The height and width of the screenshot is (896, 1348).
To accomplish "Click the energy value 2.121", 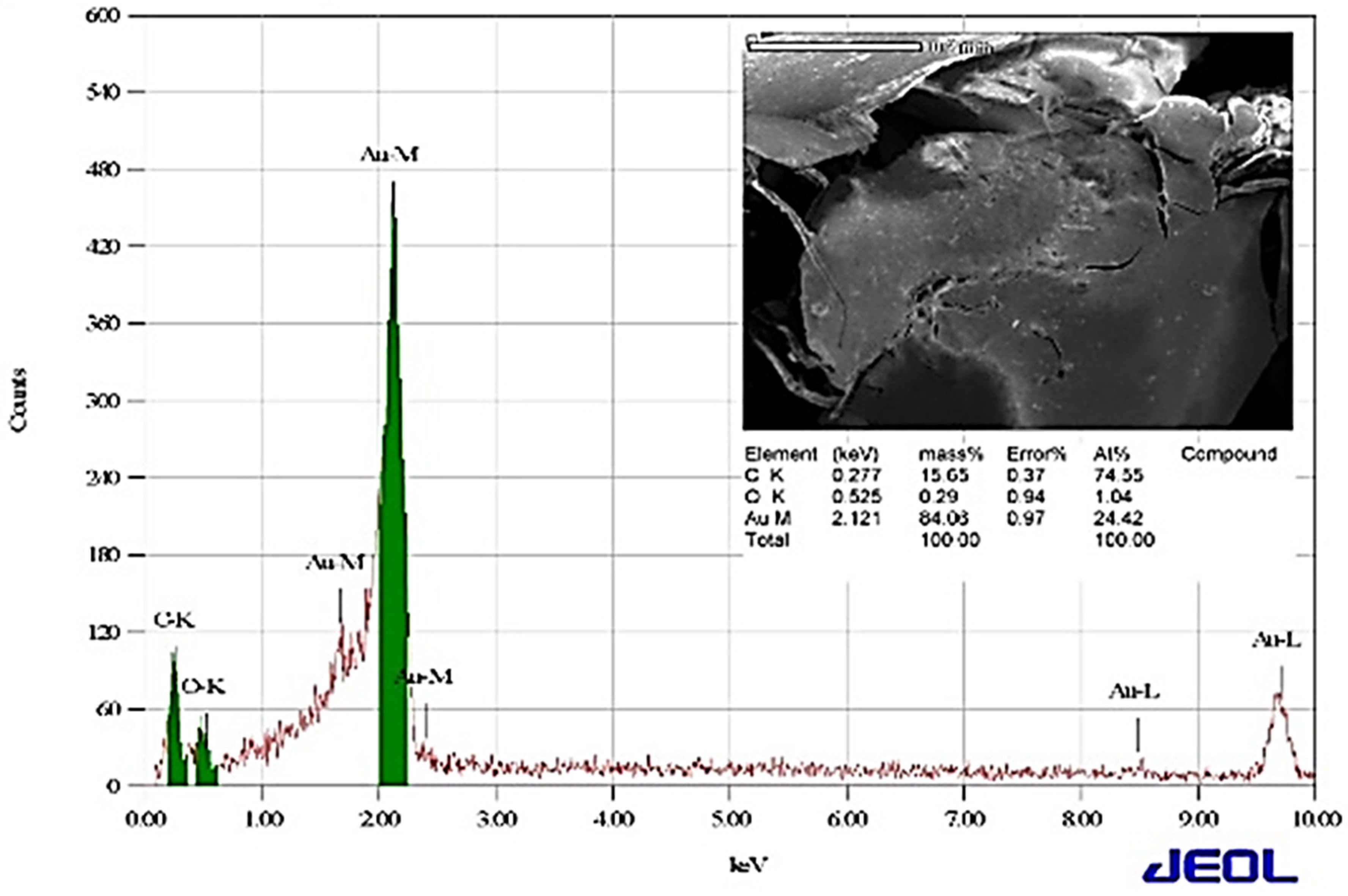I will [x=857, y=518].
